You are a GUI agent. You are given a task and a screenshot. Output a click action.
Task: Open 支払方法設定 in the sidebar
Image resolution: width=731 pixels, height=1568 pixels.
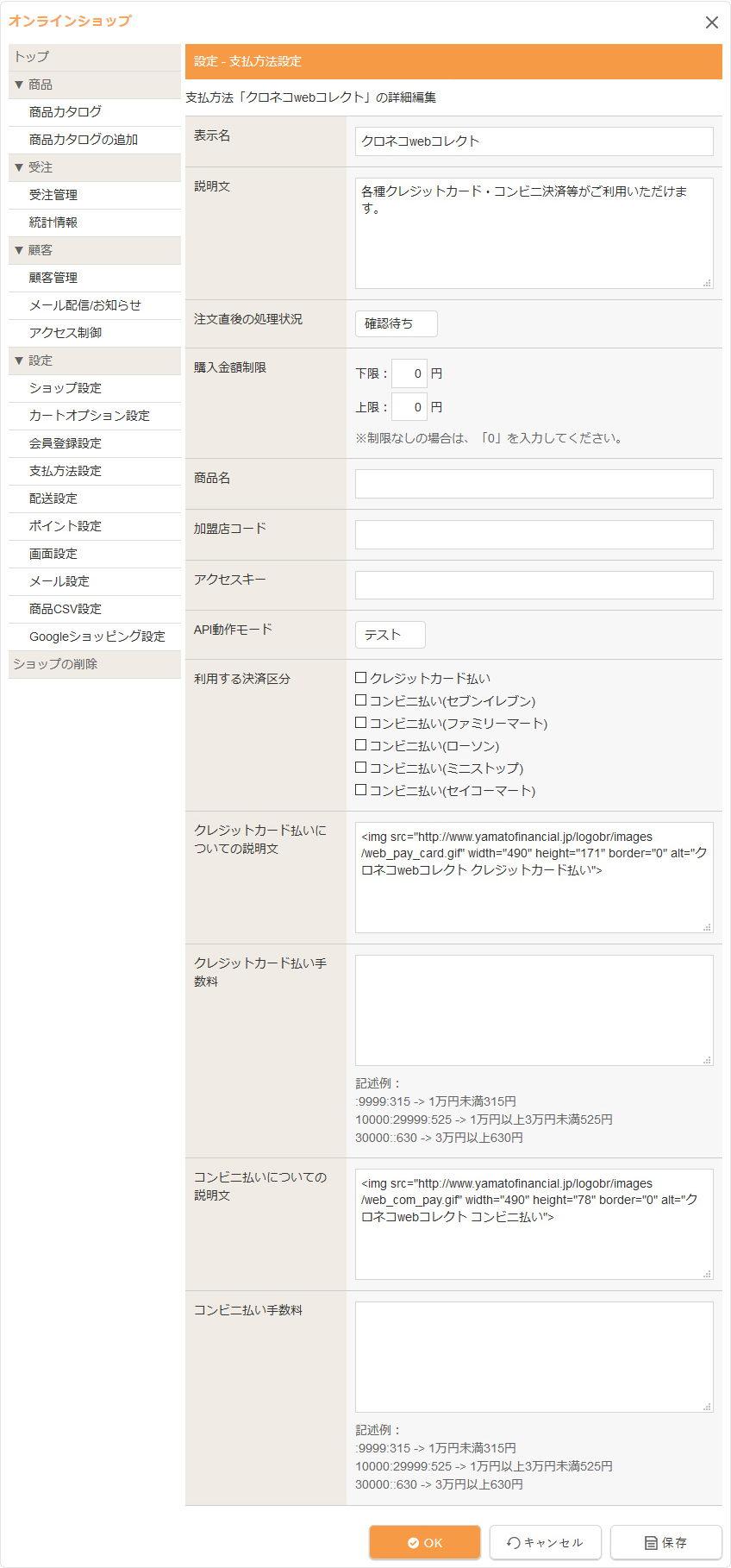[66, 471]
